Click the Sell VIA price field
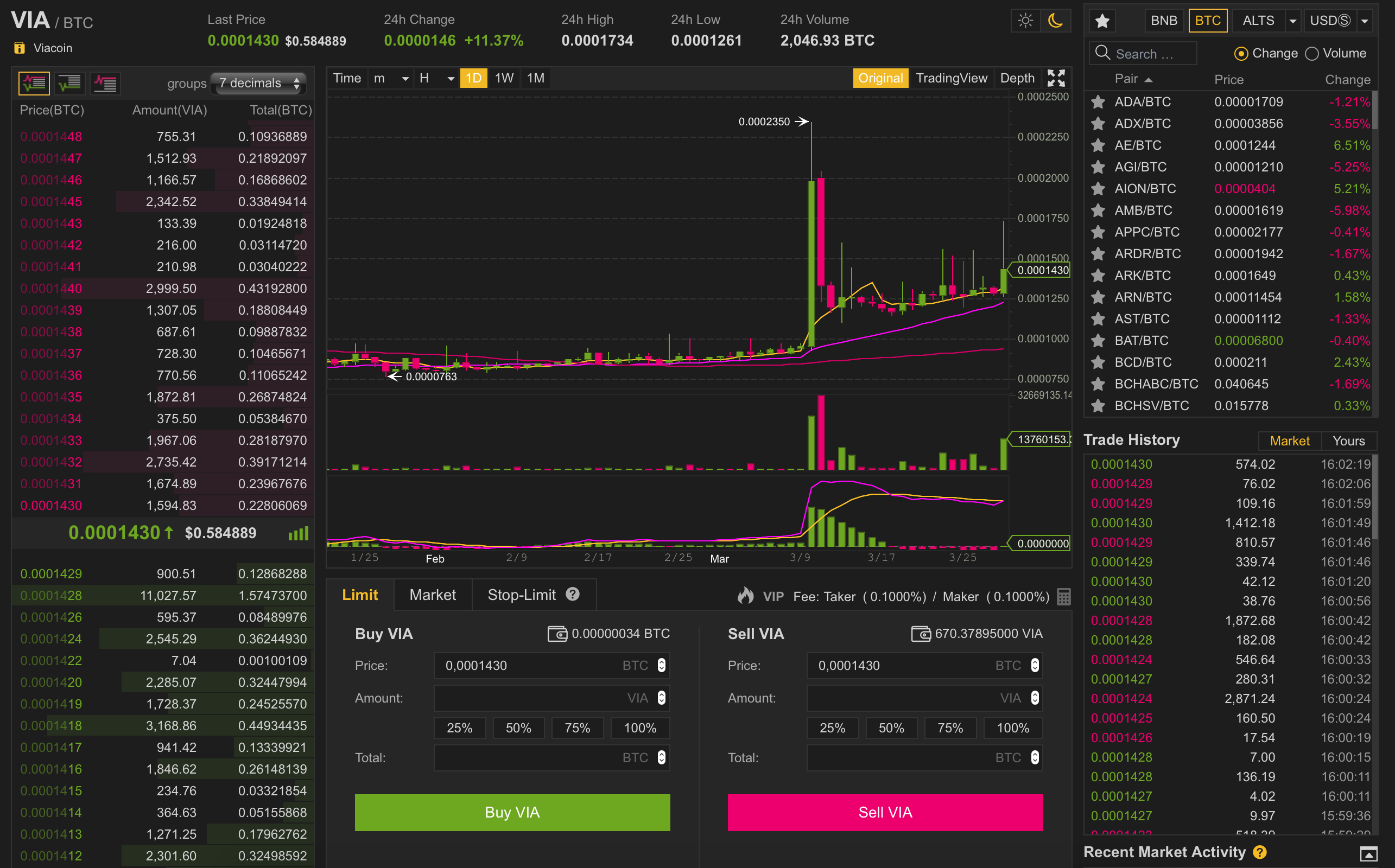The height and width of the screenshot is (868, 1395). (x=924, y=665)
